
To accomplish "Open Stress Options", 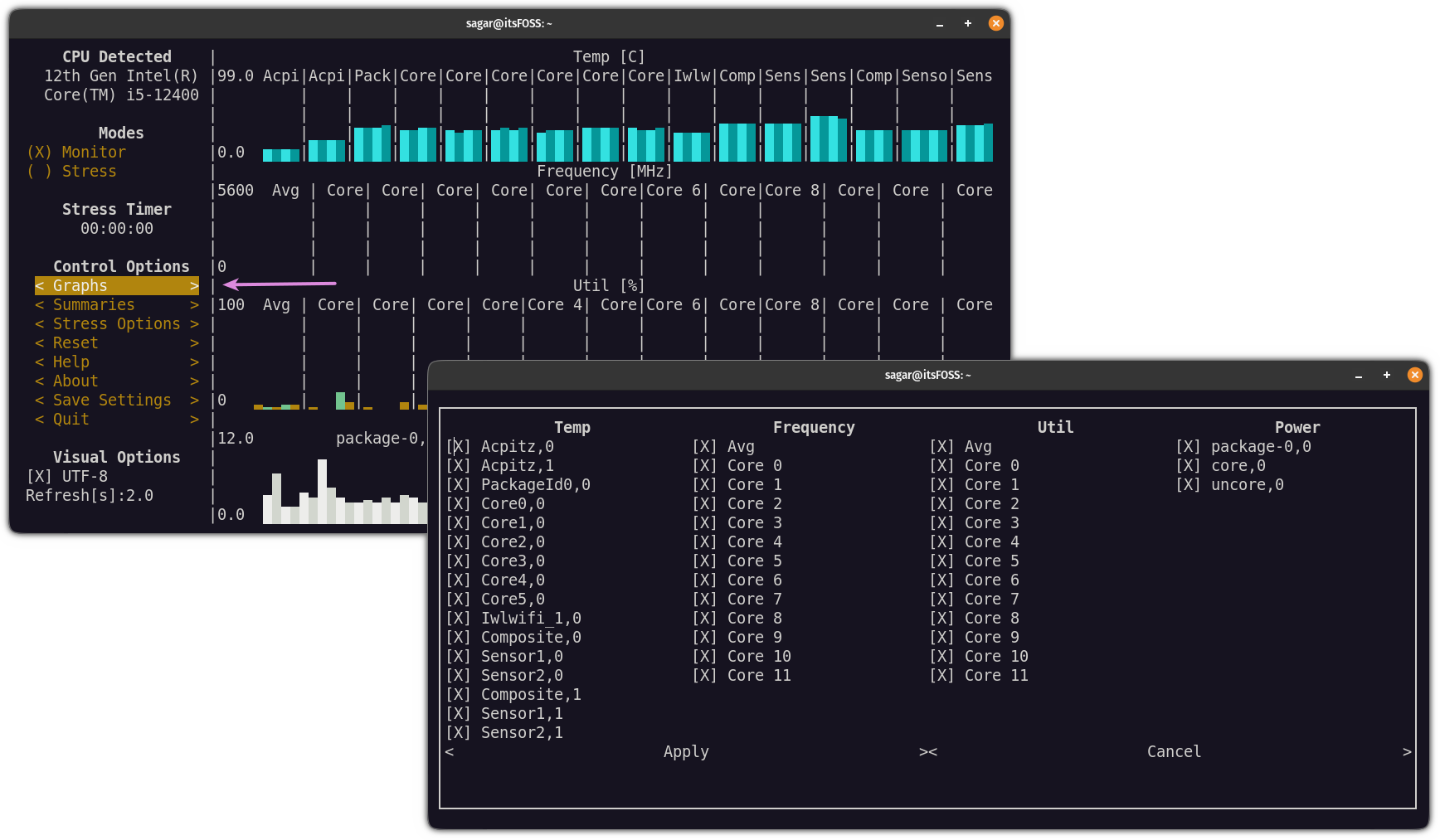I will (116, 323).
